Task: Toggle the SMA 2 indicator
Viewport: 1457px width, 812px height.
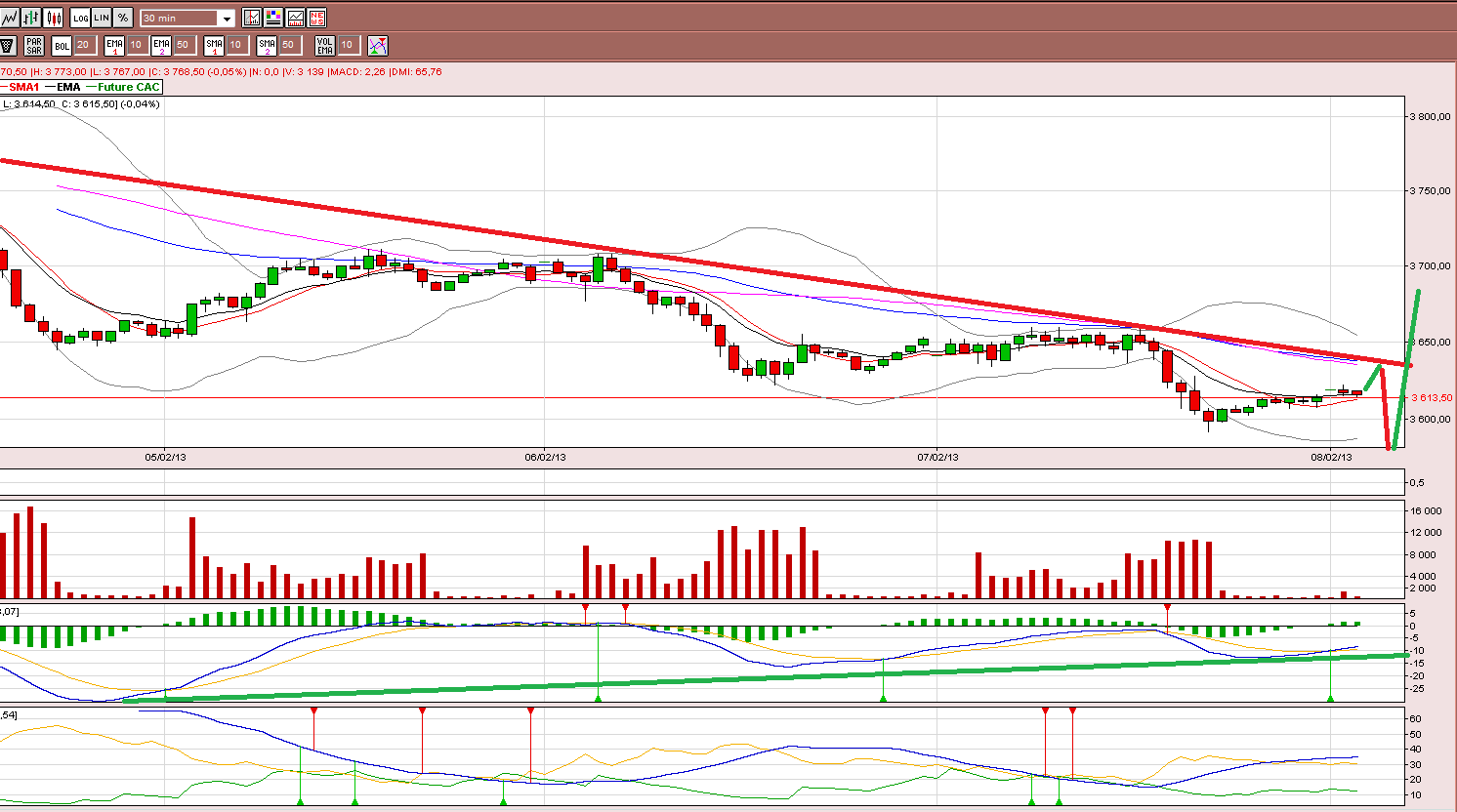Action: (x=267, y=45)
